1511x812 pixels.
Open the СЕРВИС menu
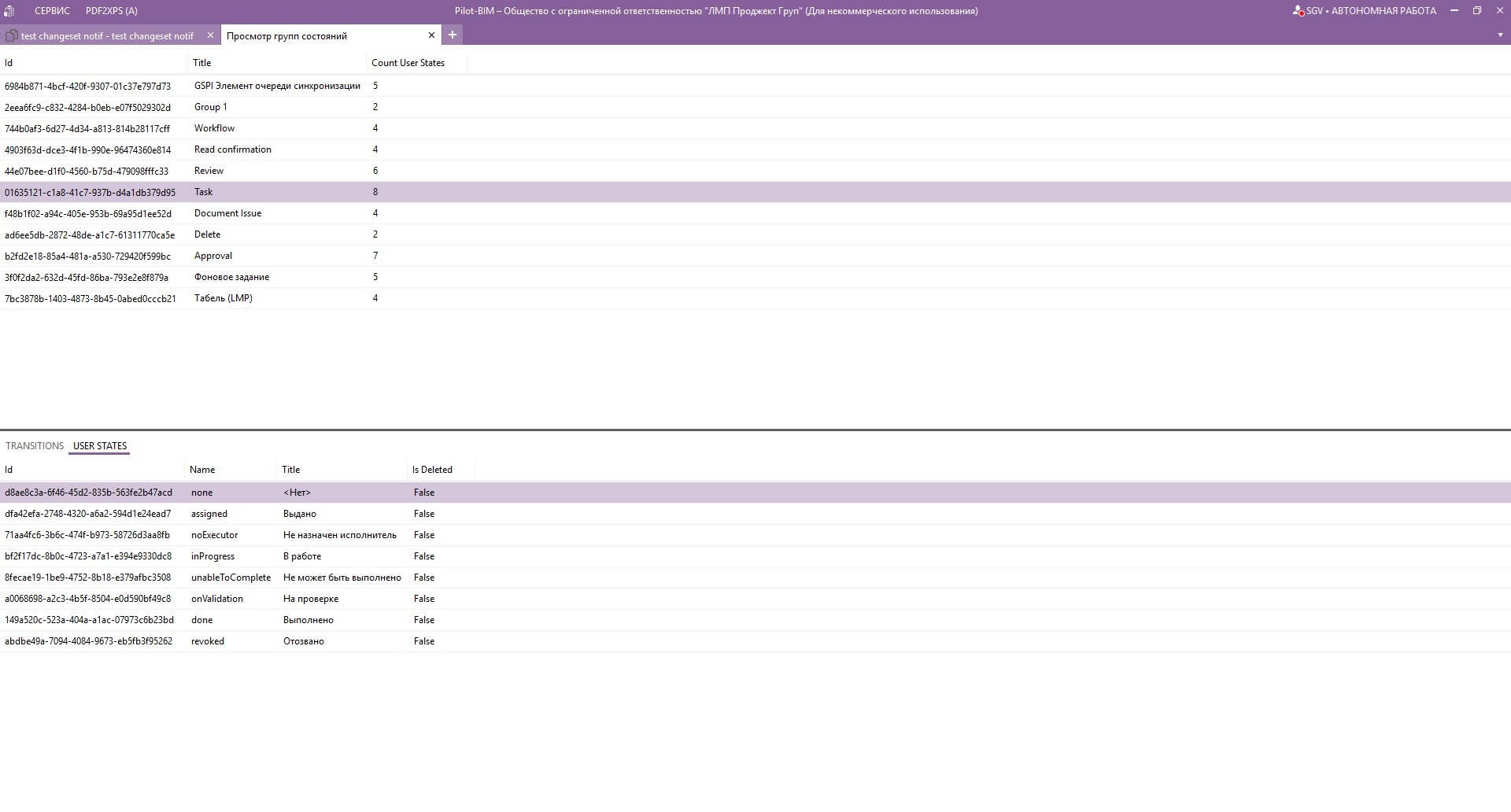pos(52,11)
